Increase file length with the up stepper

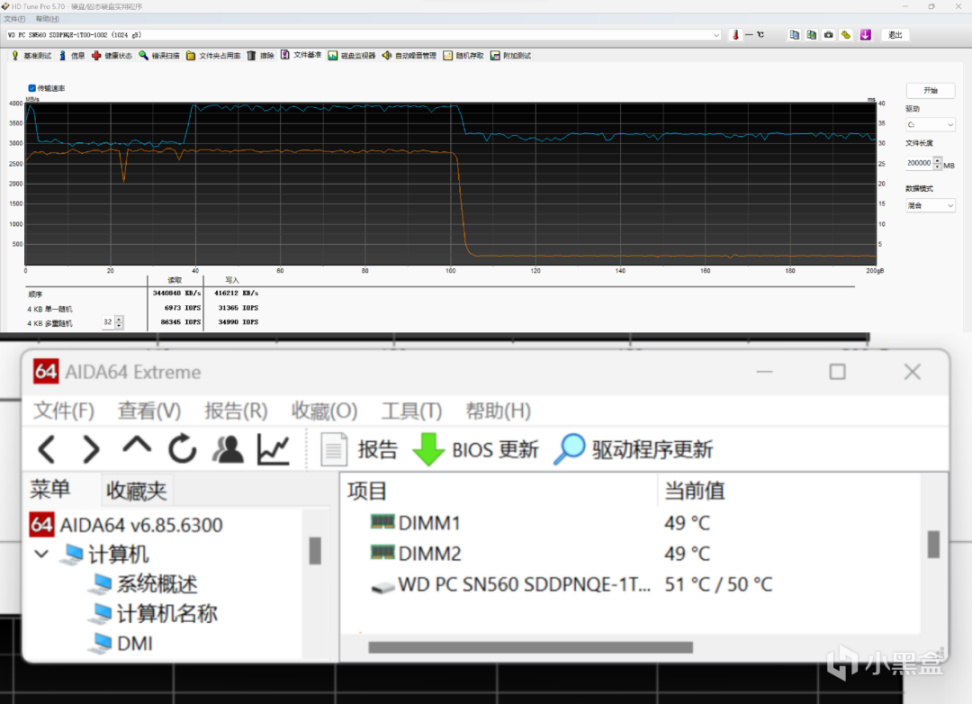tap(938, 160)
